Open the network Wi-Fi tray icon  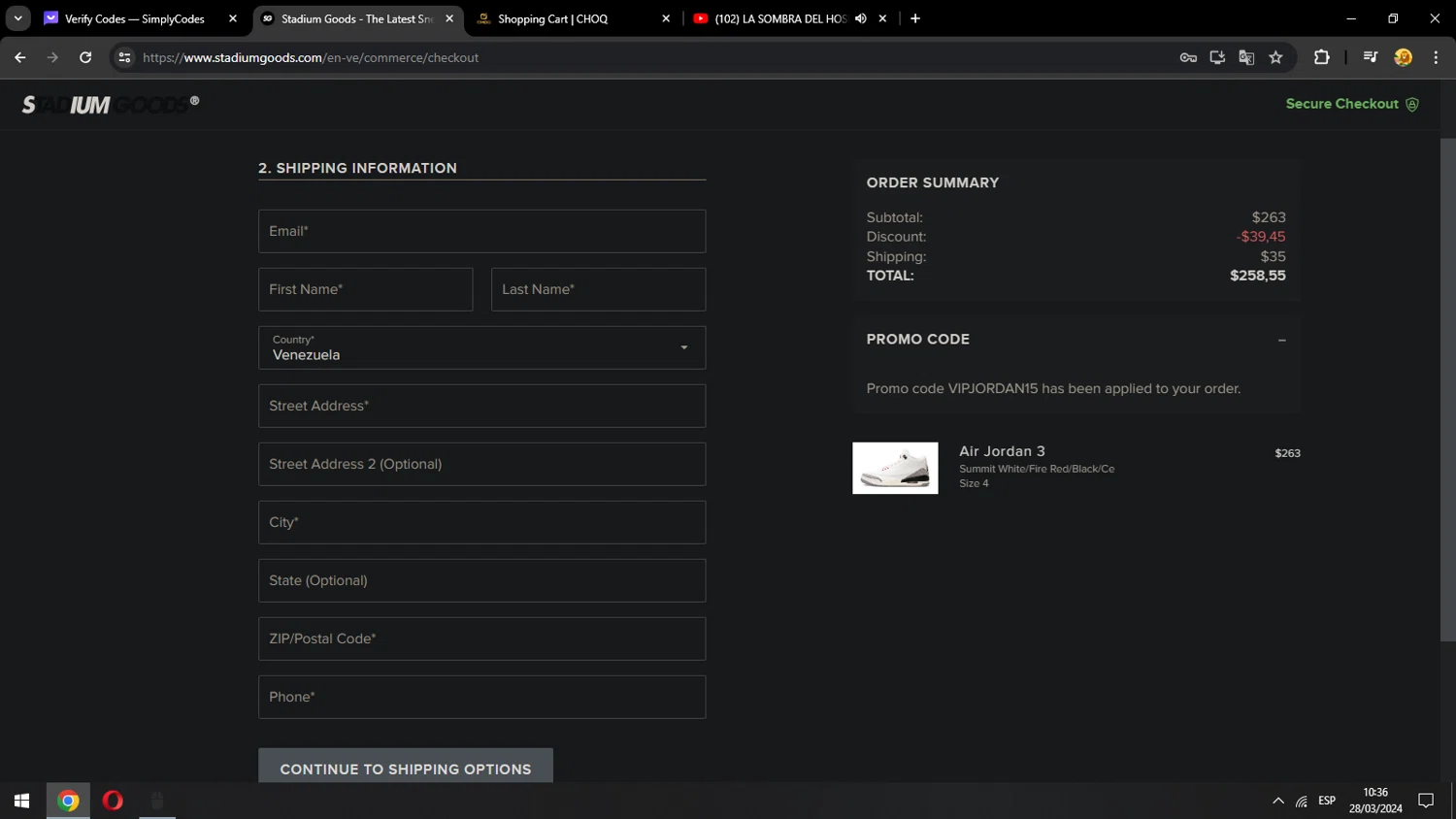1302,801
